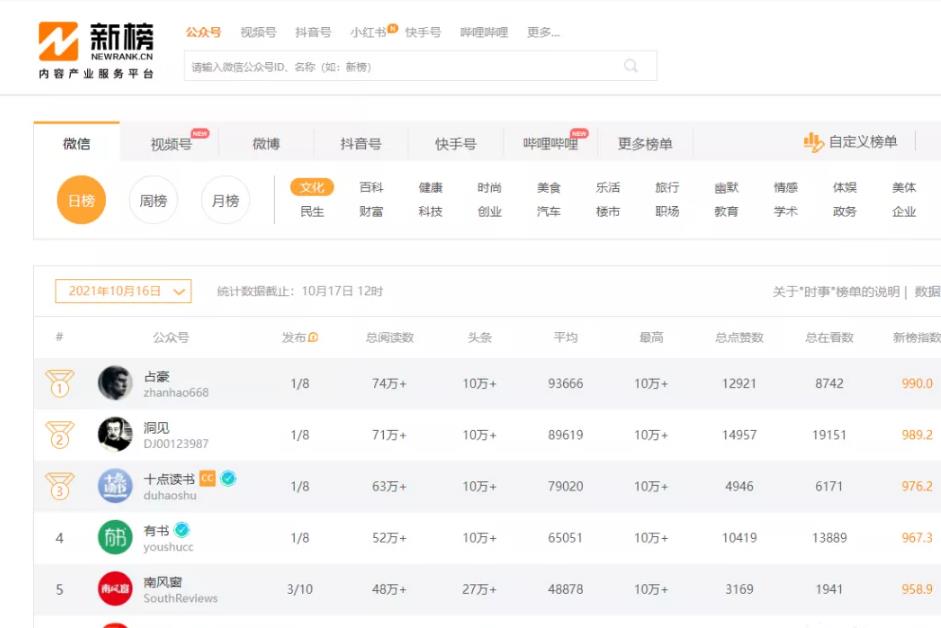This screenshot has width=941, height=628.
Task: Select 抖音号 in top navigation
Action: click(x=313, y=32)
